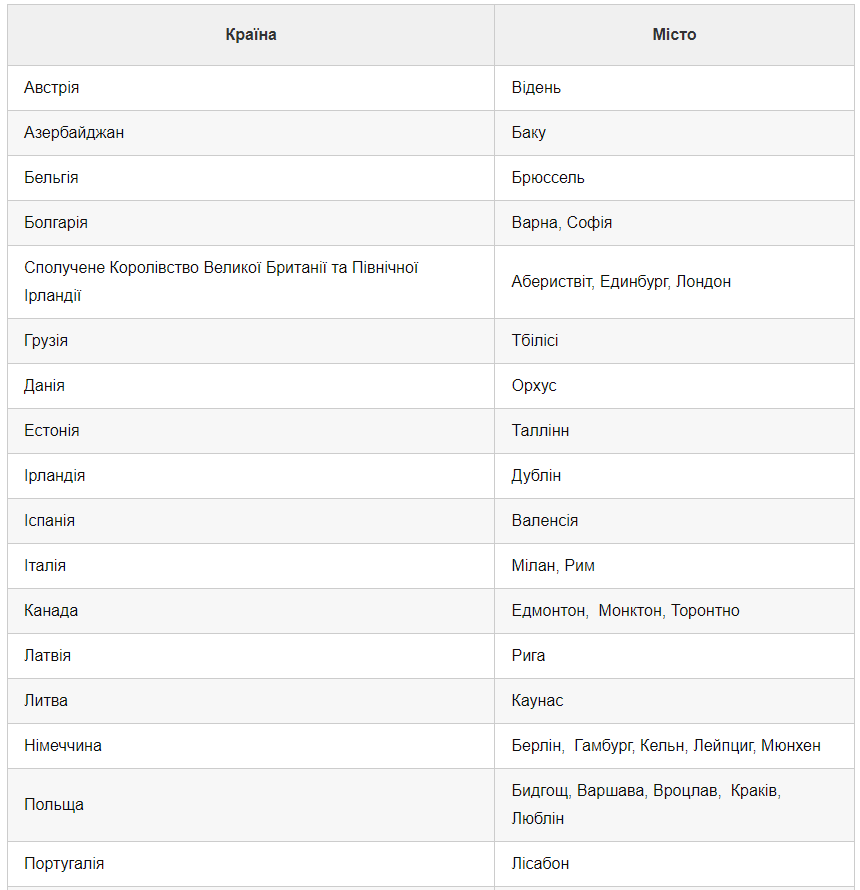Select the "Абериствіт, Единбург, Лондон" cell
Image resolution: width=860 pixels, height=890 pixels.
[621, 282]
